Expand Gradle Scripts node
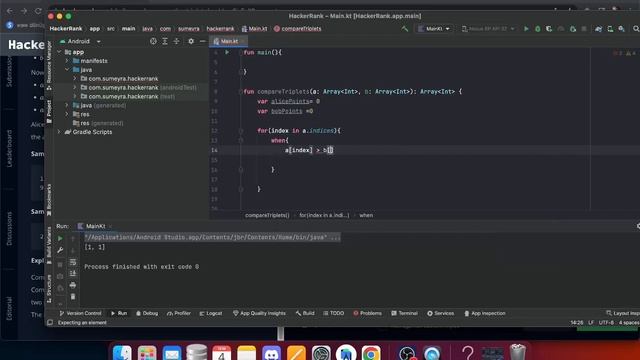The height and width of the screenshot is (360, 640). pos(59,132)
